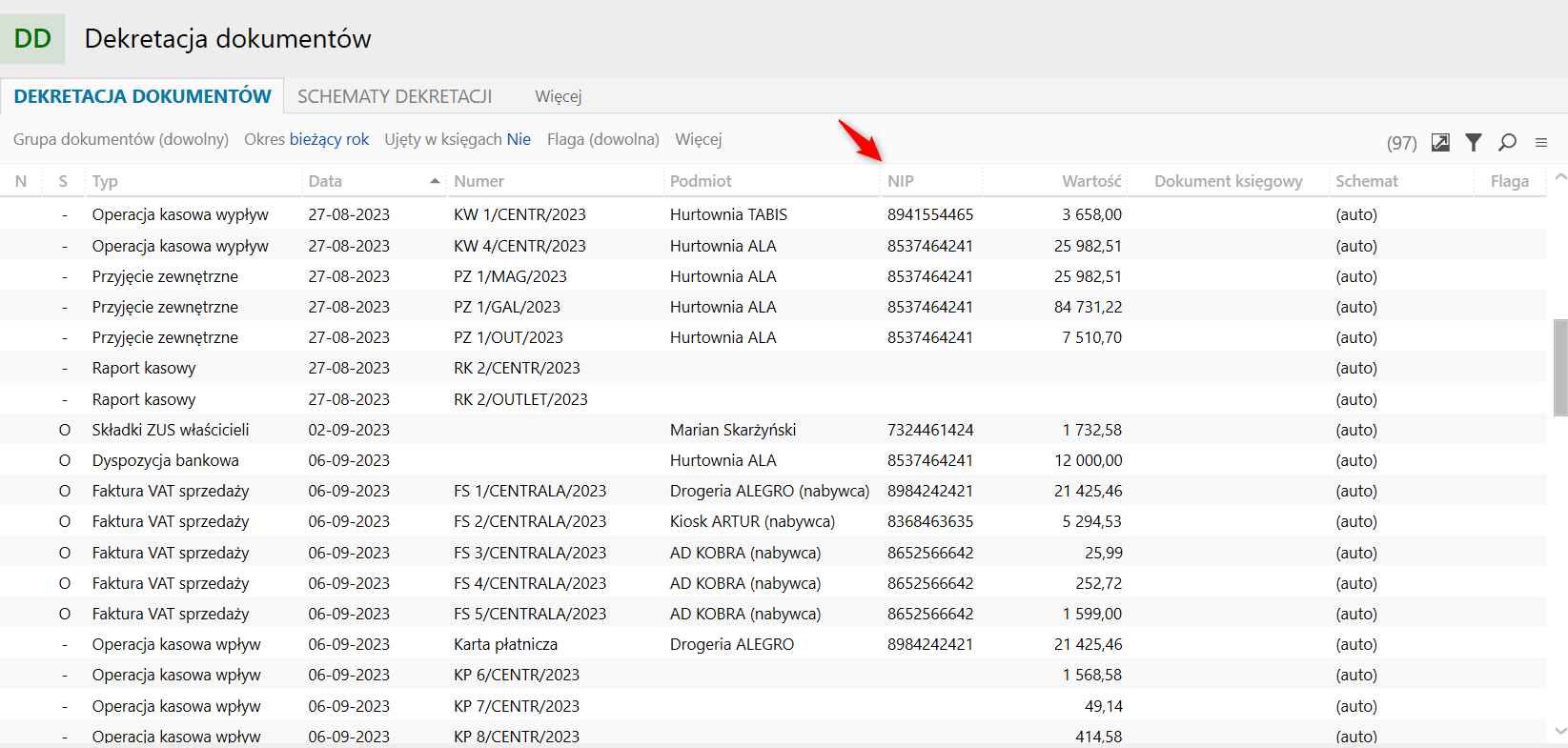Viewport: 1568px width, 748px height.
Task: Open the Flaga (dowolna) filter
Action: (603, 139)
